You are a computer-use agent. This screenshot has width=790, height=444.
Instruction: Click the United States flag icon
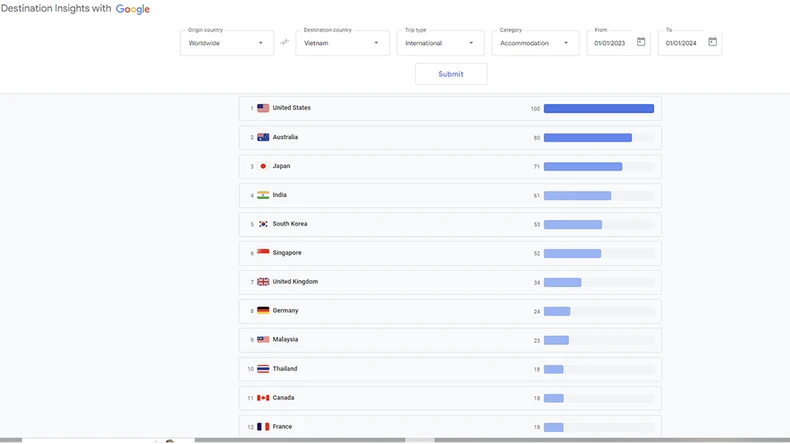pos(263,108)
